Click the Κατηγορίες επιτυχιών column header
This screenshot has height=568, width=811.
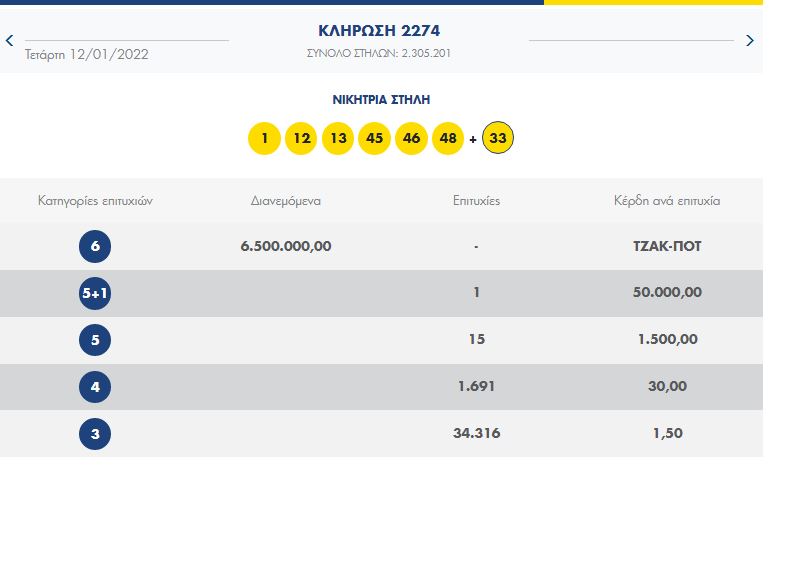95,201
